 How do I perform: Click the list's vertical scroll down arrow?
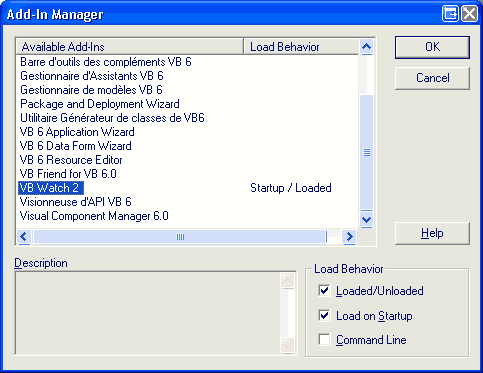tap(367, 219)
